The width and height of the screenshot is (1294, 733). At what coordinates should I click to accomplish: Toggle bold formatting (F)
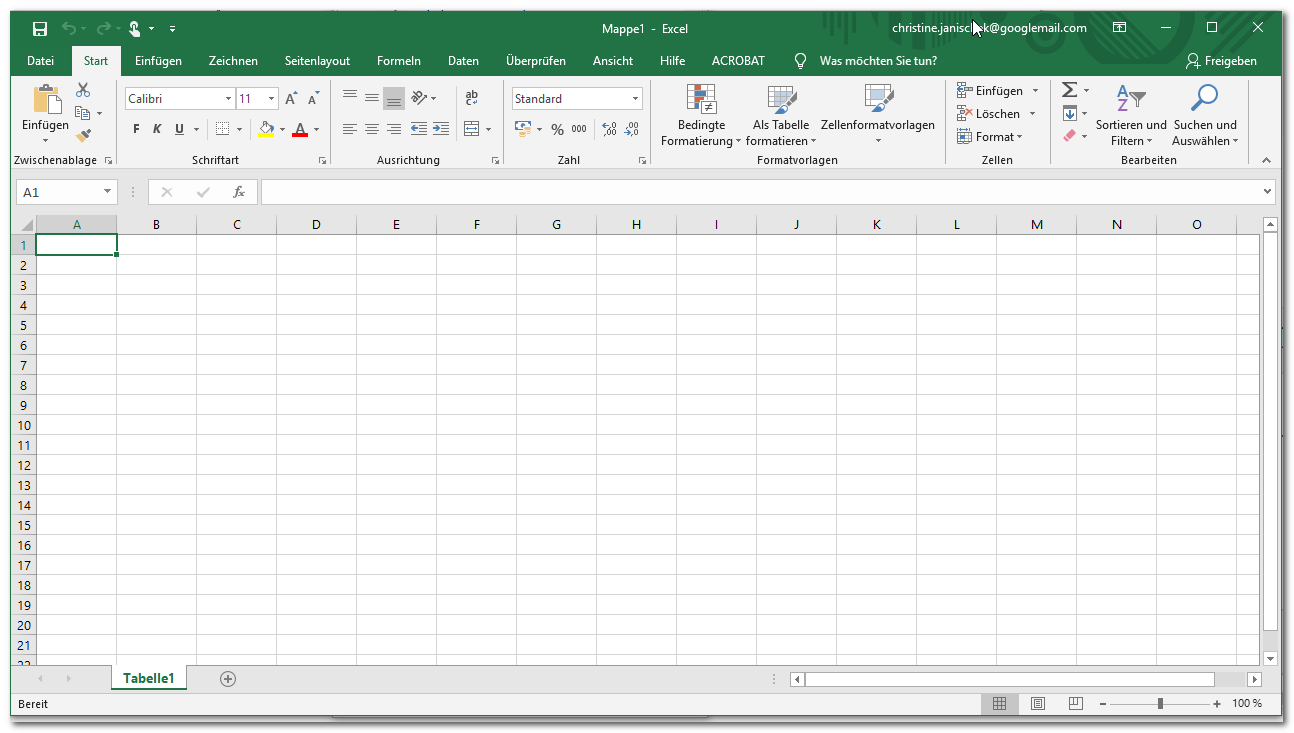point(137,129)
